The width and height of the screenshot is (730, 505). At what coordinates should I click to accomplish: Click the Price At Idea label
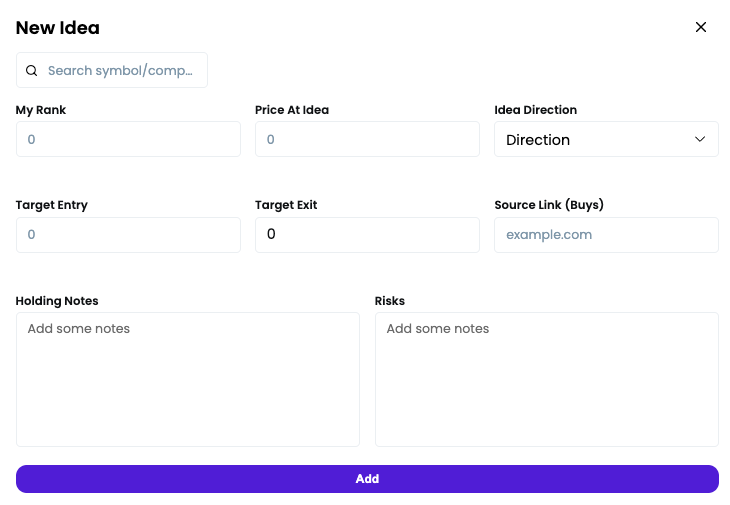(x=292, y=110)
